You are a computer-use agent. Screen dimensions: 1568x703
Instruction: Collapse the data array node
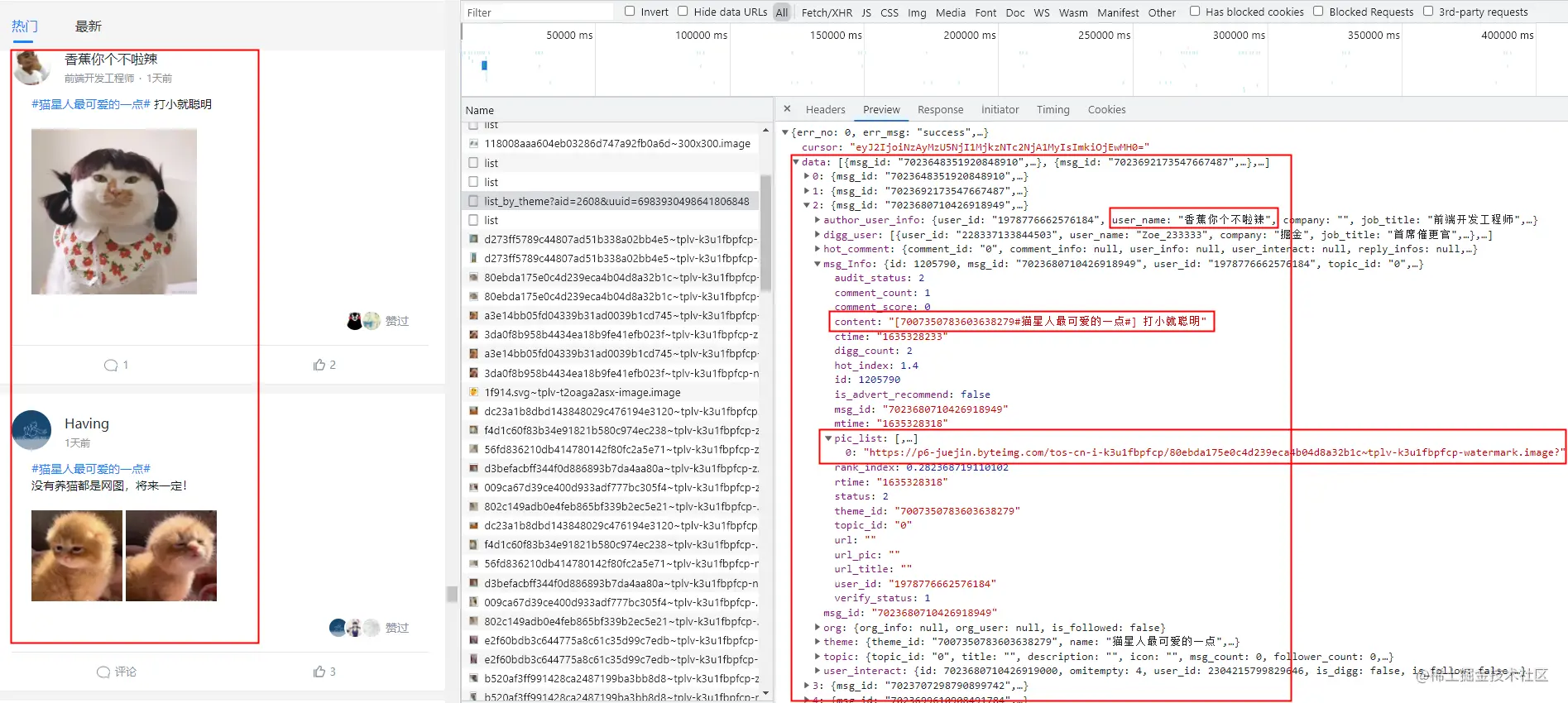[796, 162]
